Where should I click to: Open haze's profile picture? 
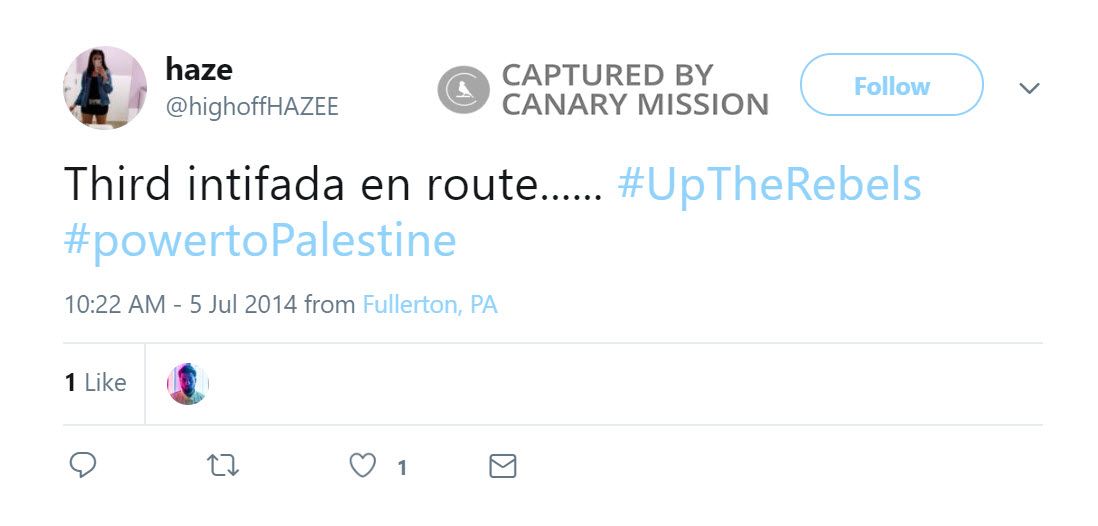pyautogui.click(x=105, y=87)
